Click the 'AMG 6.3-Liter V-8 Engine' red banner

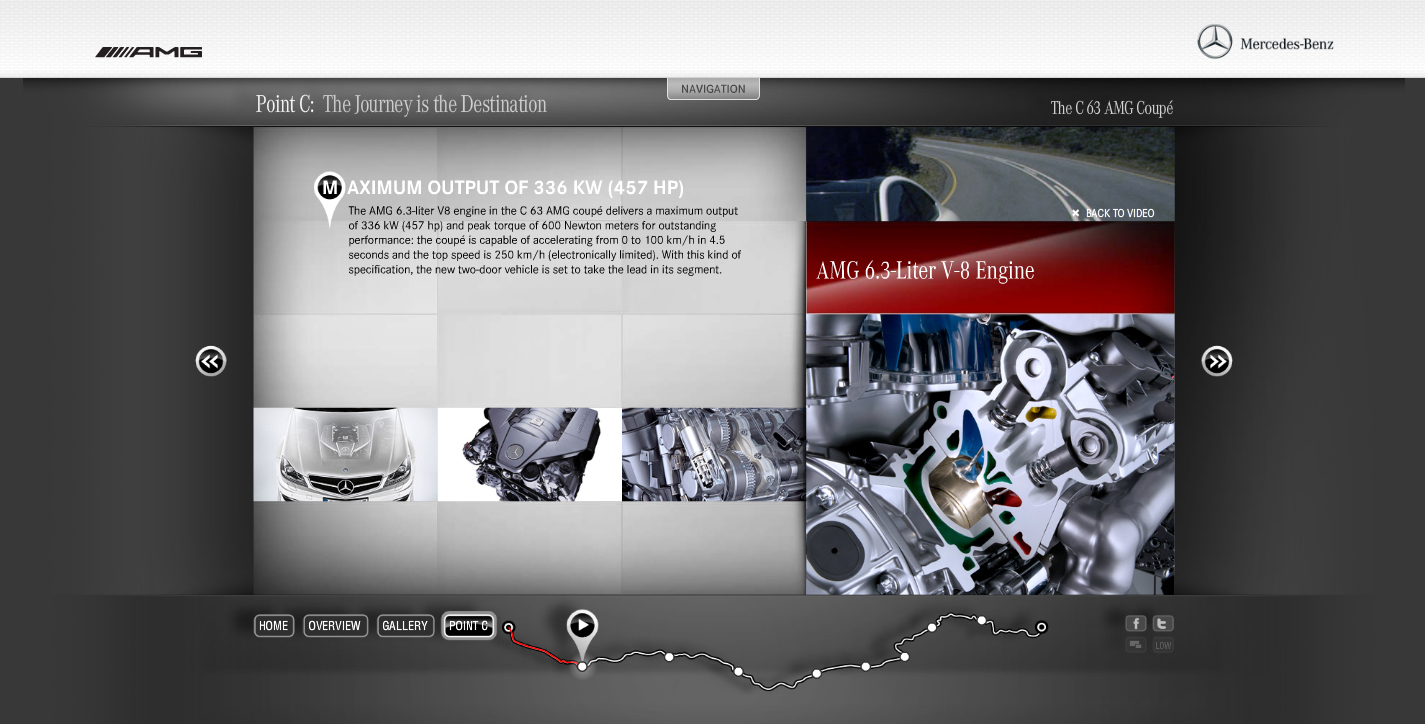click(x=990, y=268)
